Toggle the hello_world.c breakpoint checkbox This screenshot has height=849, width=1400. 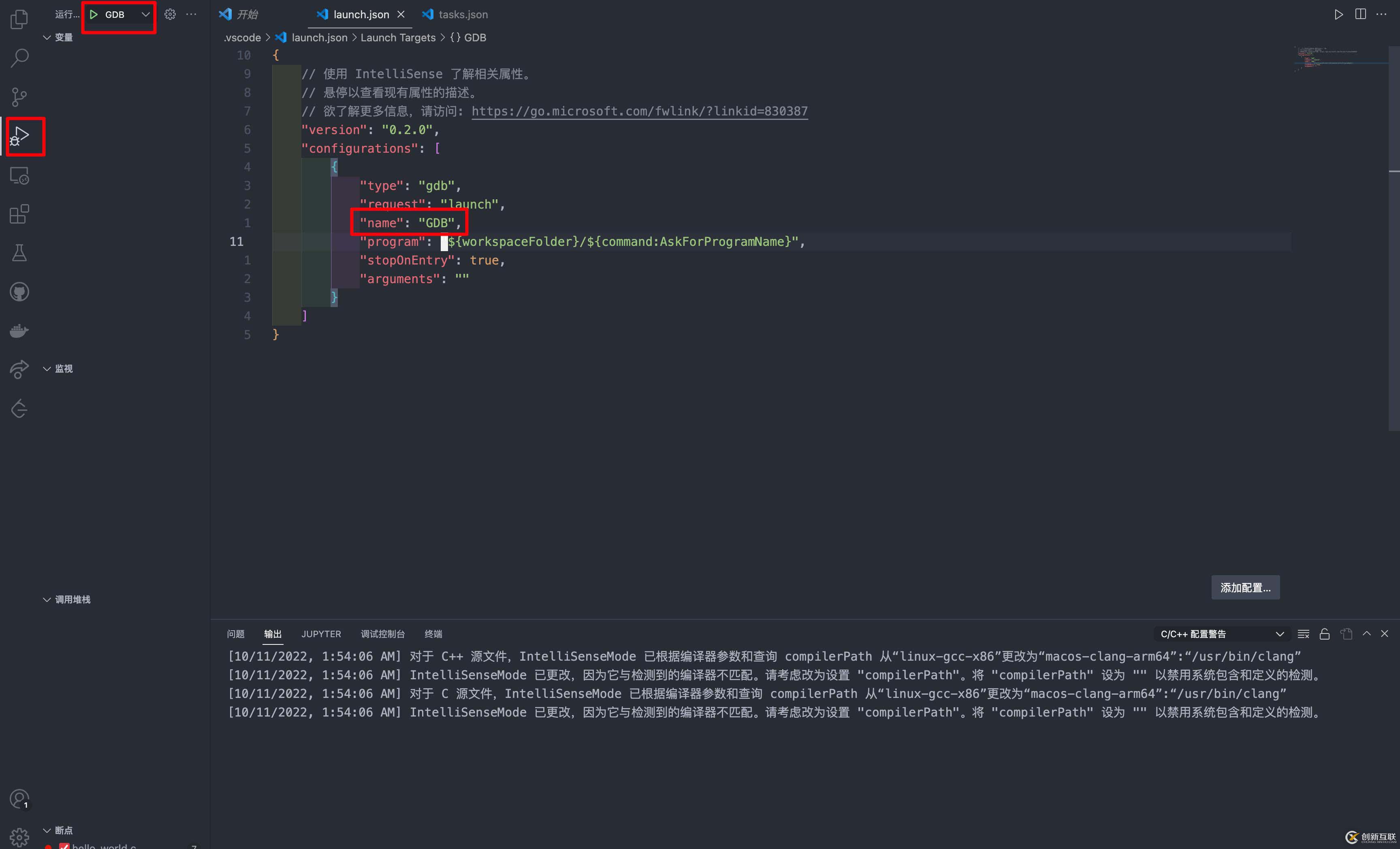point(64,846)
